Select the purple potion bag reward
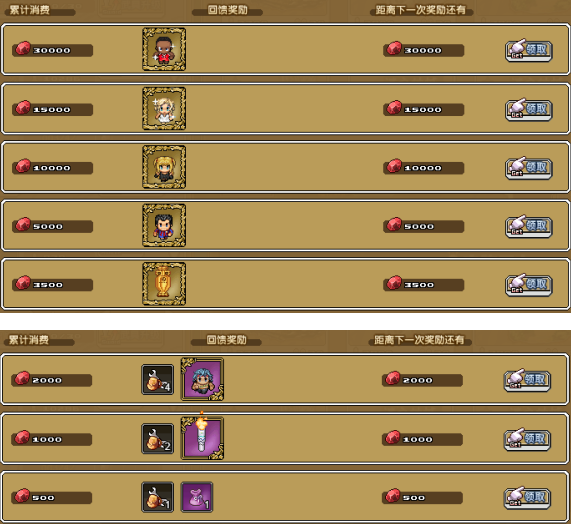Image resolution: width=571 pixels, height=524 pixels. tap(197, 497)
